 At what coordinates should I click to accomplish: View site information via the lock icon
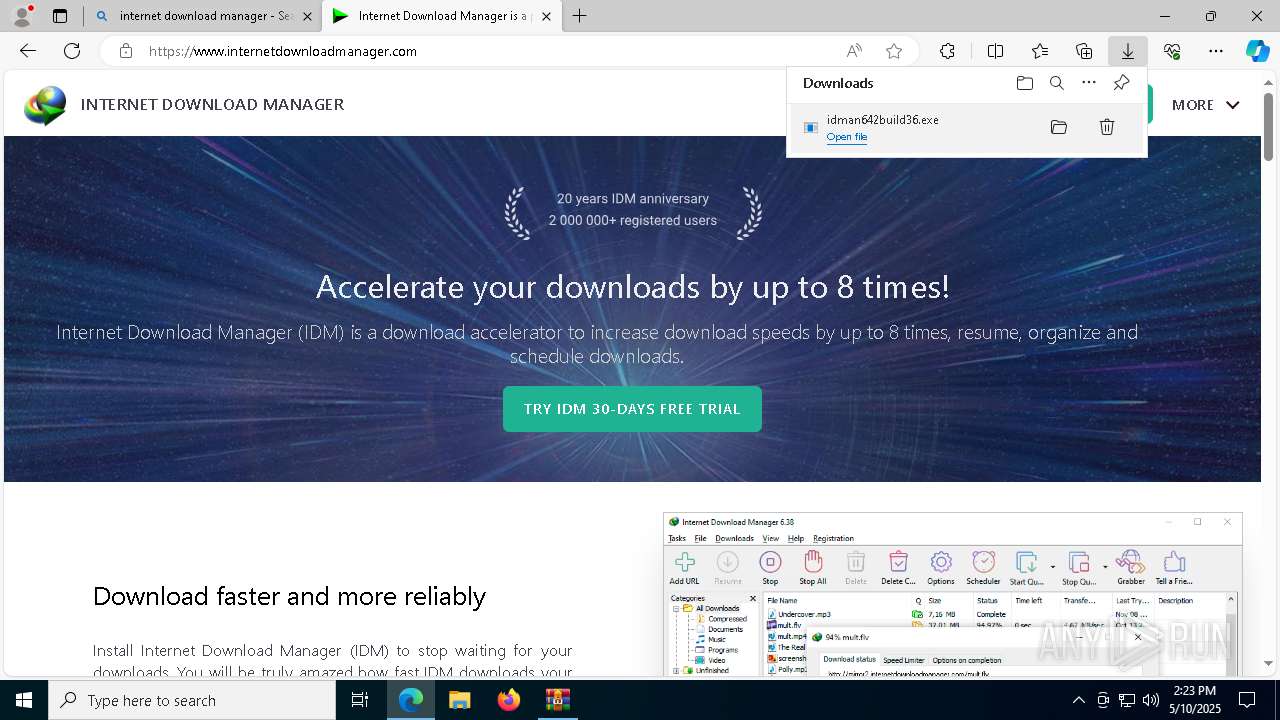pos(125,51)
